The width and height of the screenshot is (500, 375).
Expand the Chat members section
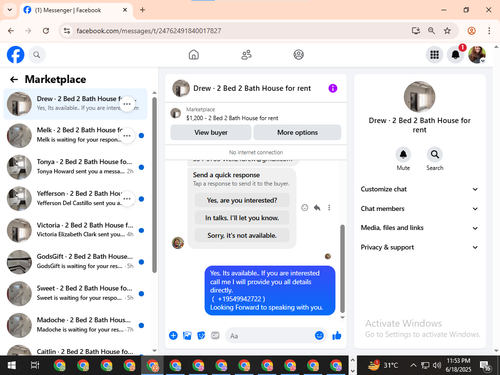click(419, 209)
